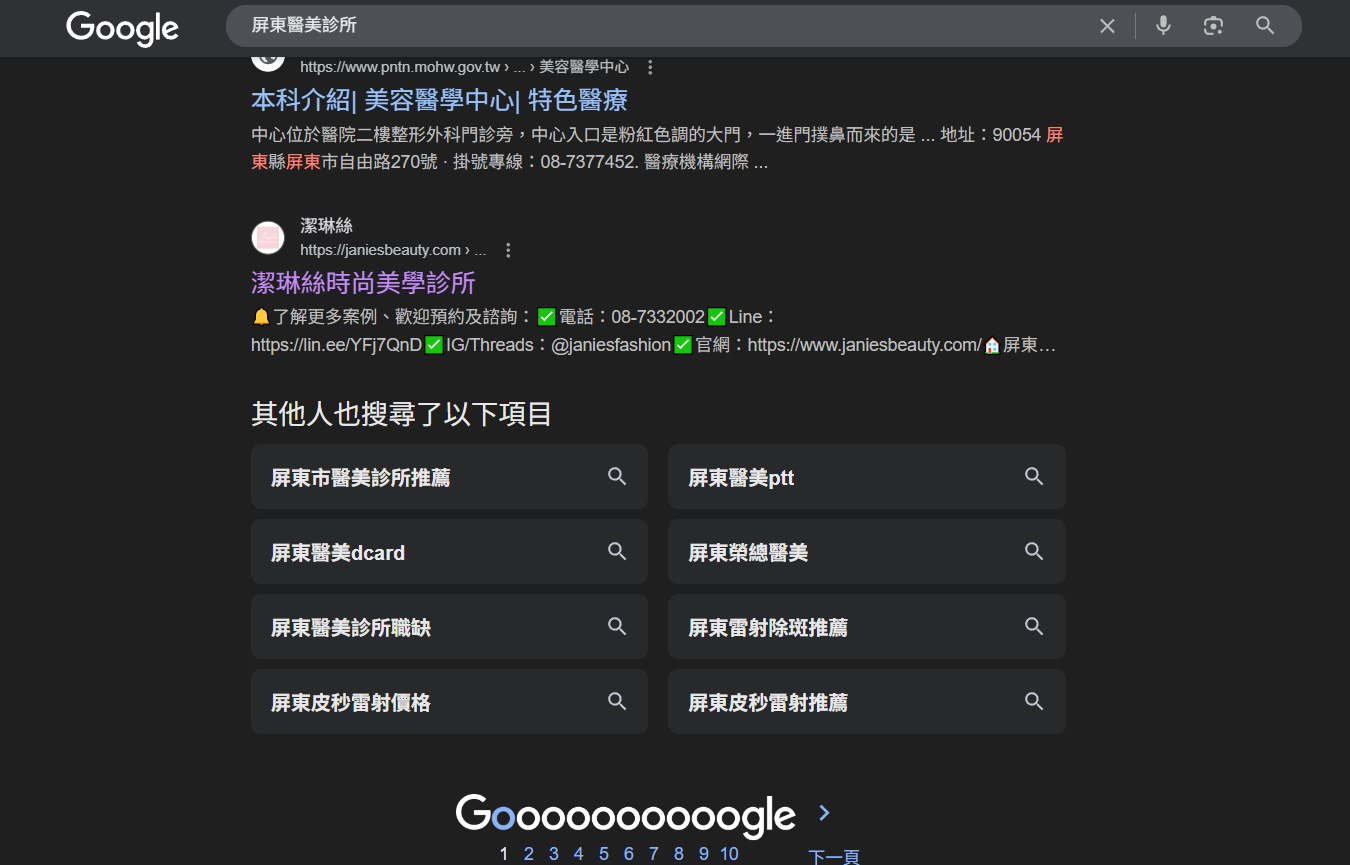This screenshot has width=1350, height=865.
Task: Click the magnifier icon in 屏東皮秒雷射價格
Action: click(617, 701)
